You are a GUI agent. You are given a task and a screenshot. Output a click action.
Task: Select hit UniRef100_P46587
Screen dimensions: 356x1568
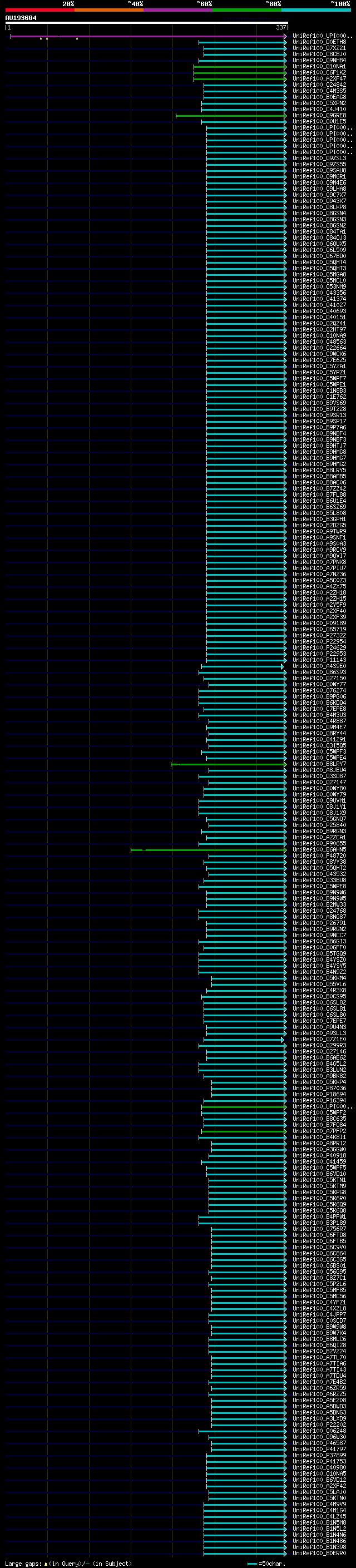pyautogui.click(x=319, y=1443)
